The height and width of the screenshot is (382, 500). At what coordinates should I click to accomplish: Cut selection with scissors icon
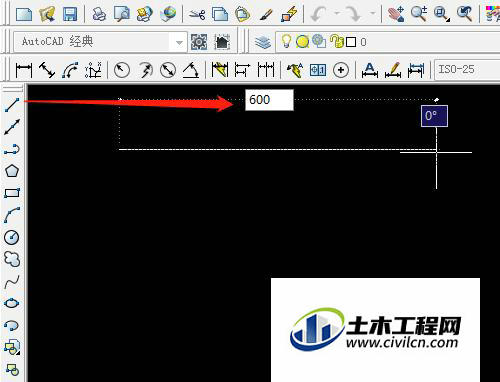point(197,14)
